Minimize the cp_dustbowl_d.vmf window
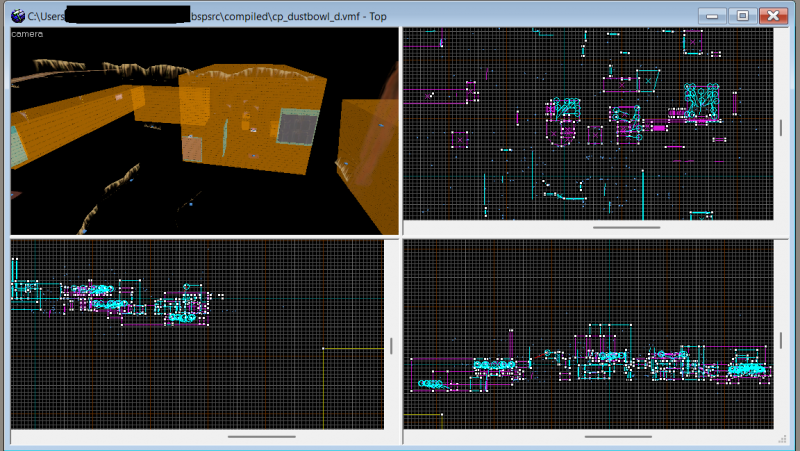 coord(712,16)
